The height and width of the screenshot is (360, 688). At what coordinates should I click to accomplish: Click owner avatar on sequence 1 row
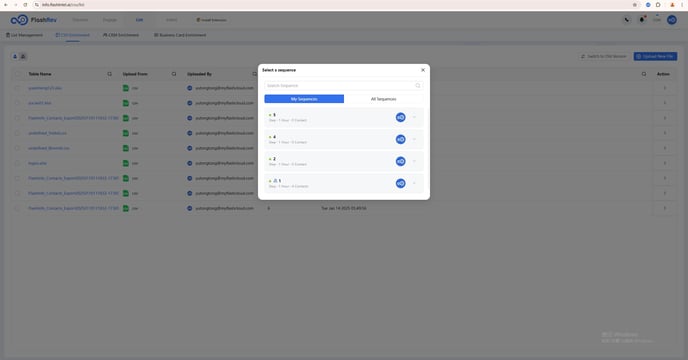(x=401, y=183)
